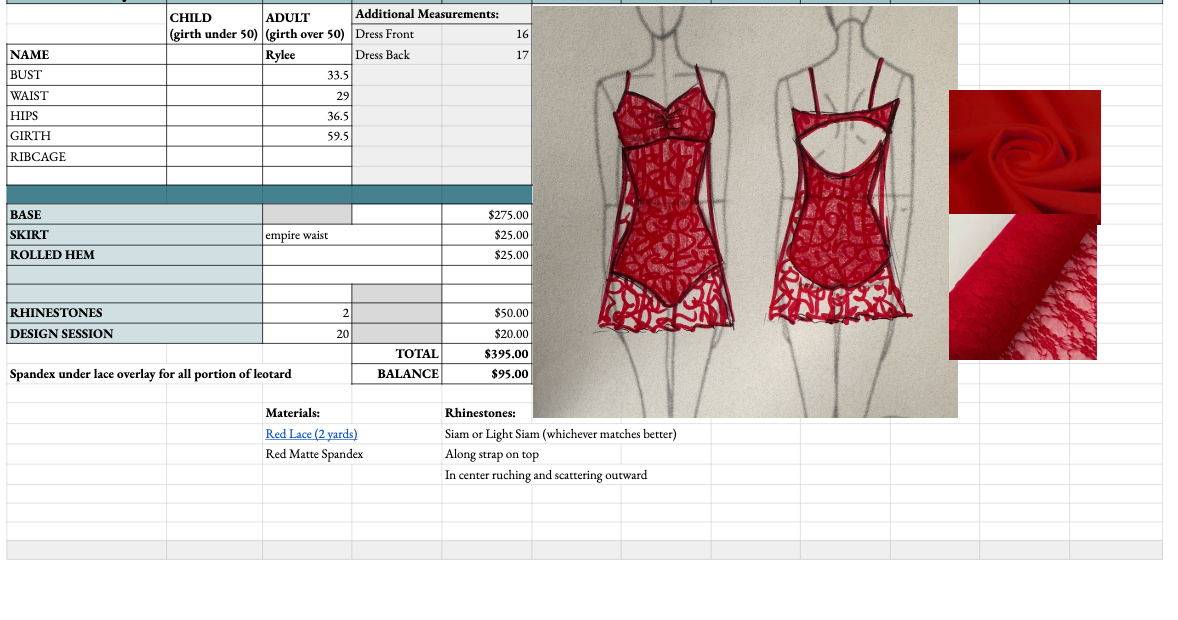This screenshot has width=1178, height=620.
Task: Select bust value 33.5
Action: (x=307, y=75)
